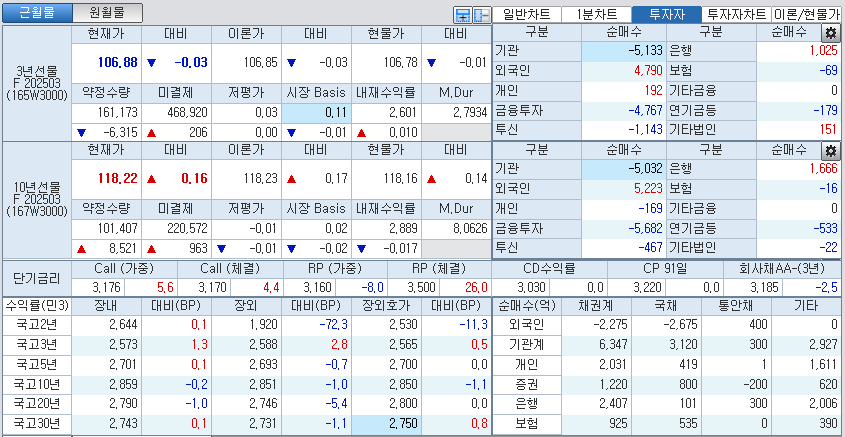Select the 국고30년 row label
Image resolution: width=845 pixels, height=437 pixels.
click(x=37, y=424)
